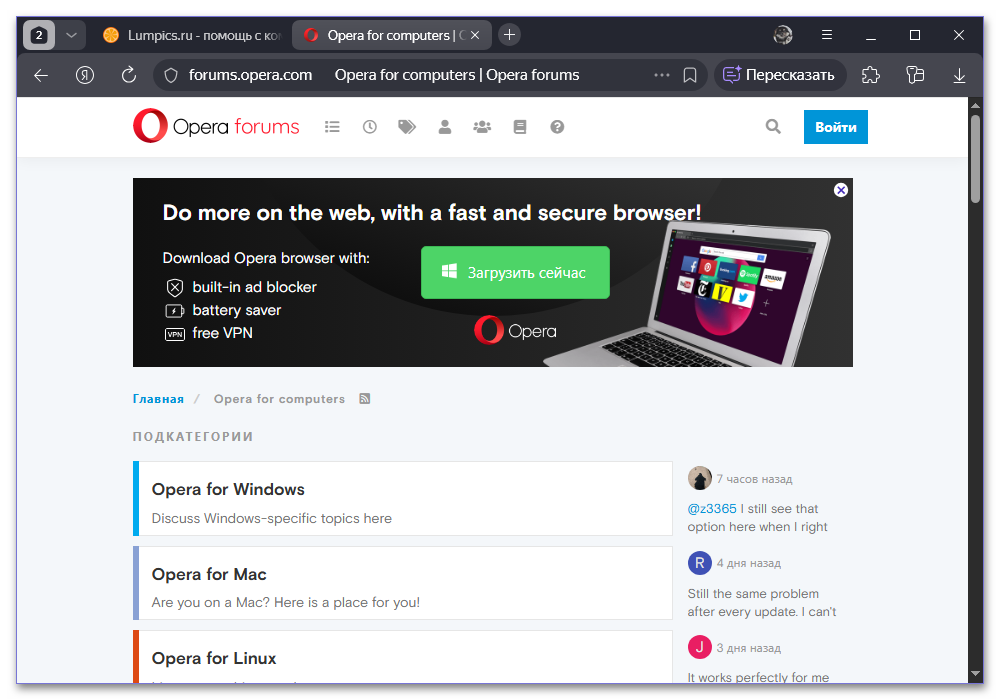This screenshot has height=700, width=1000.
Task: Open the RSS feed icon
Action: (365, 399)
